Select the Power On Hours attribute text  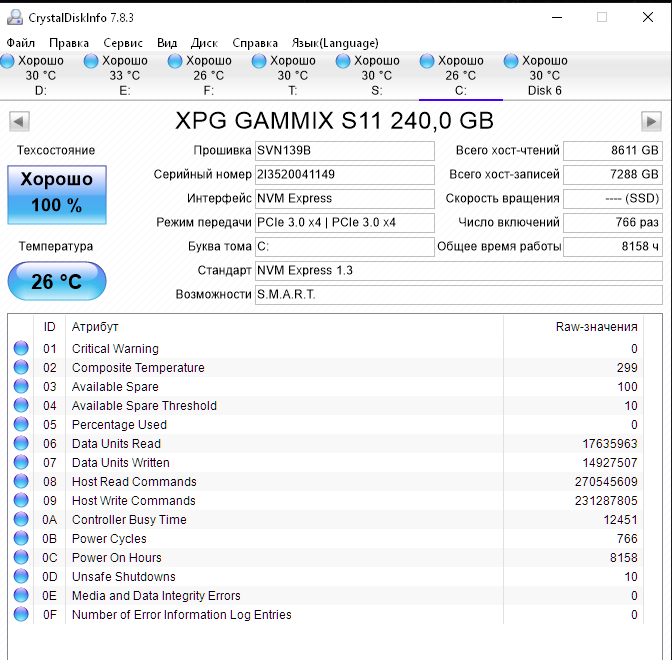click(117, 558)
